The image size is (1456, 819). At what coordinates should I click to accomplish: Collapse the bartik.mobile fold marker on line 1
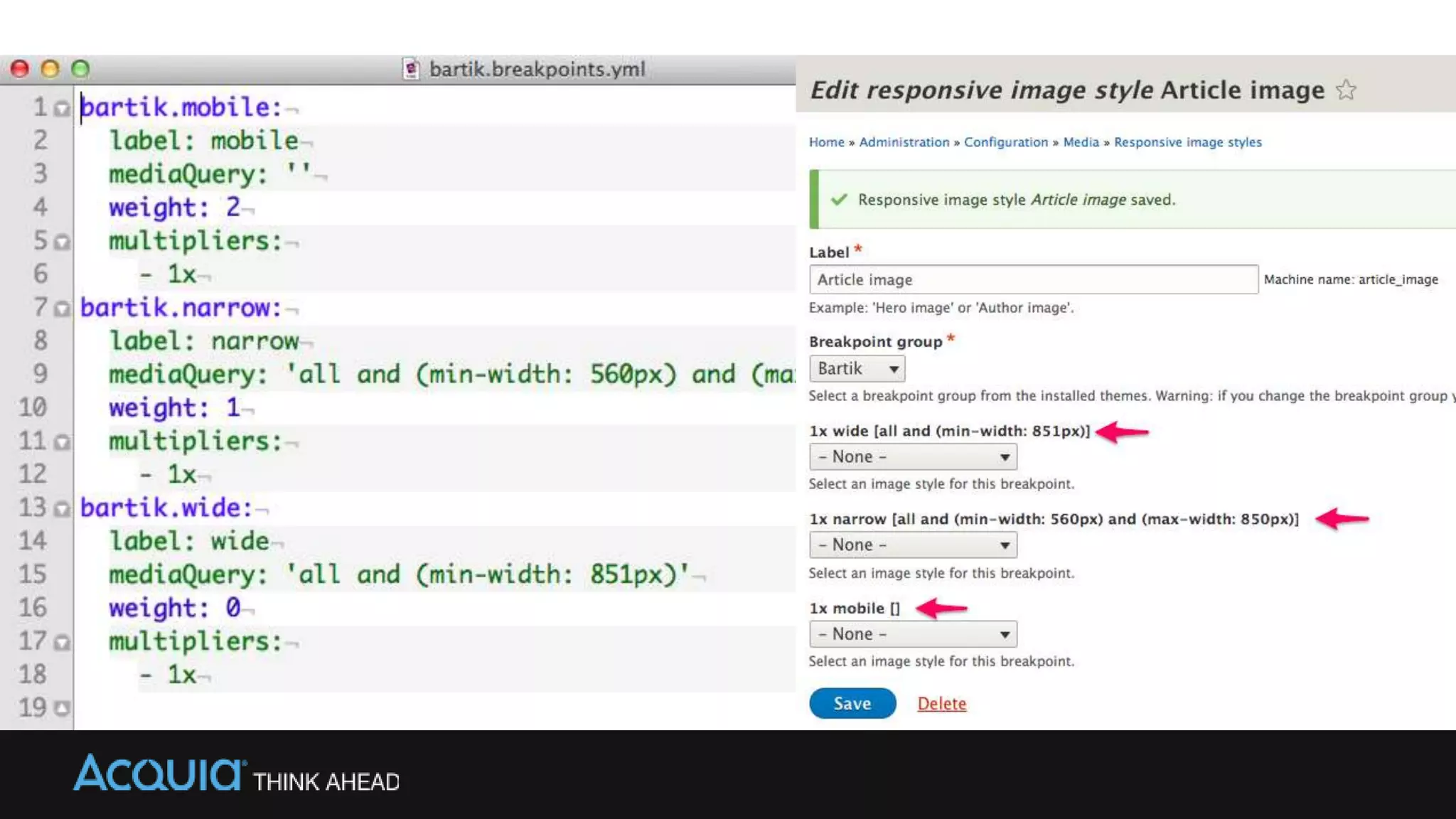pos(63,108)
